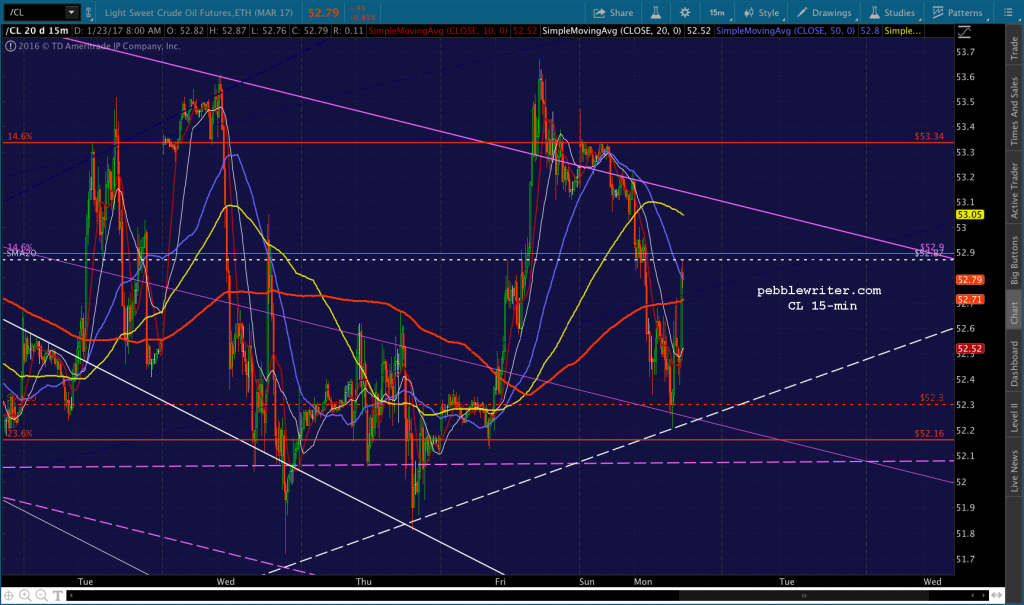Click the zoom in magnifier icon
This screenshot has width=1024, height=605.
25,595
